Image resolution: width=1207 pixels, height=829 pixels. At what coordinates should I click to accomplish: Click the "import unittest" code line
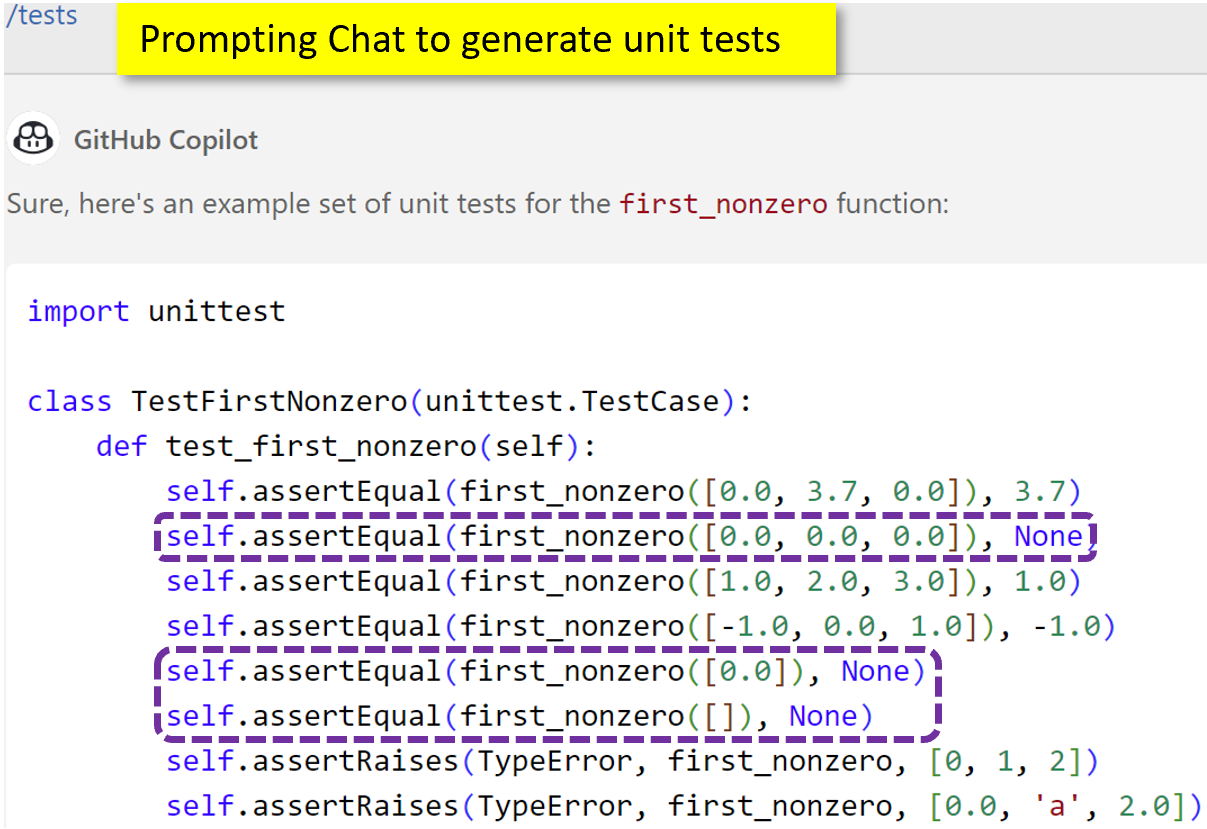[x=156, y=311]
